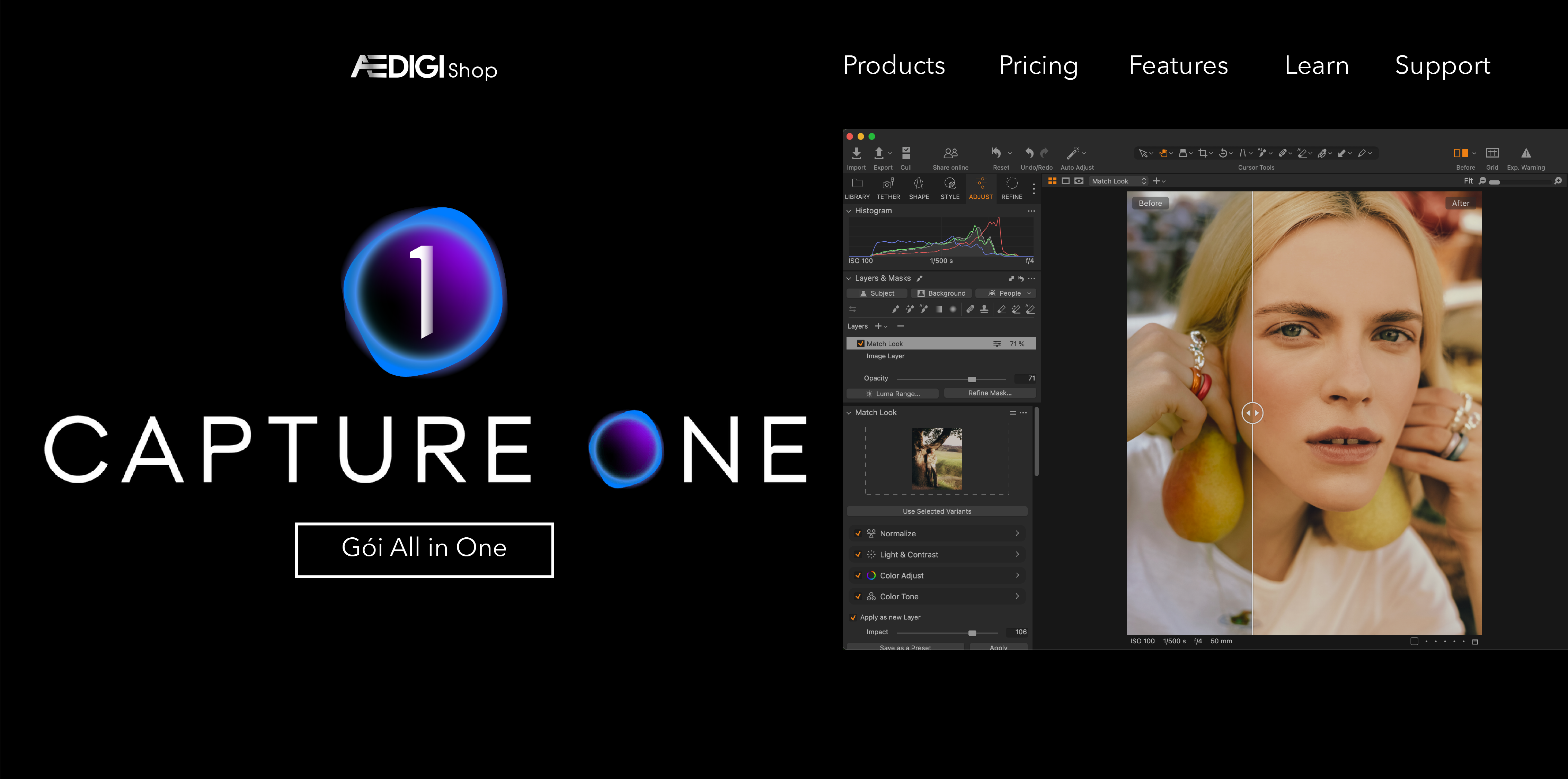
Task: Uncheck the Match Look layer checkbox
Action: click(860, 343)
